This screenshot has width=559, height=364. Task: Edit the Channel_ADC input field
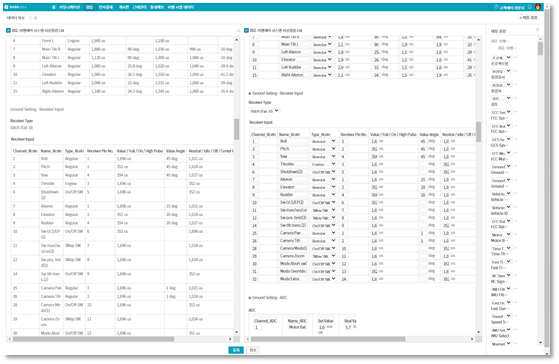point(258,327)
